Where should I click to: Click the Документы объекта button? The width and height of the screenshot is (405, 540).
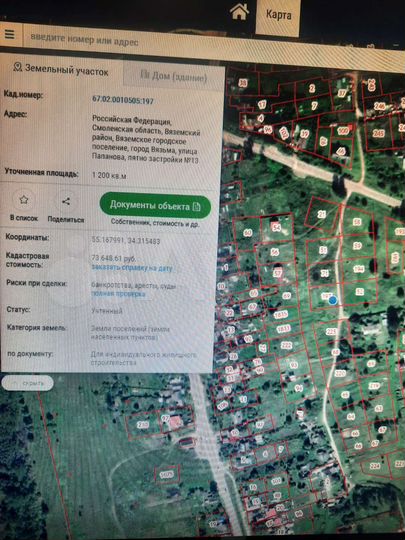coord(155,206)
